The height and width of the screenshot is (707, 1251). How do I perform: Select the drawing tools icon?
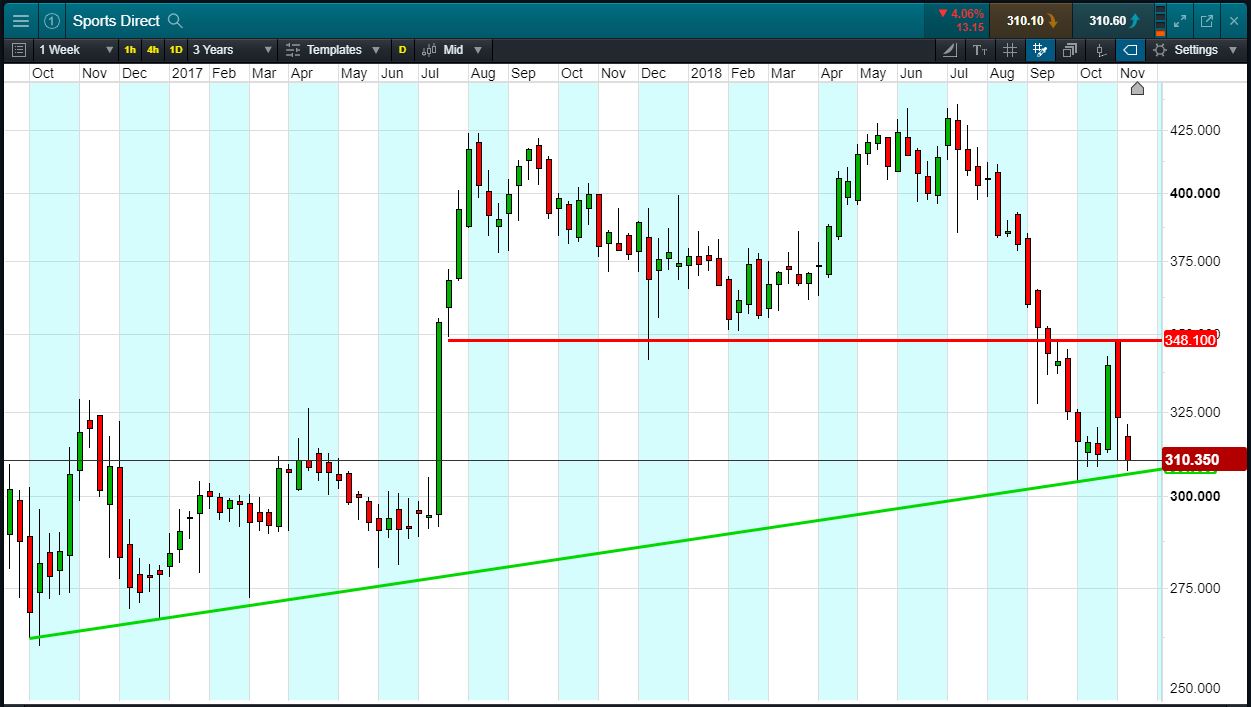click(x=949, y=50)
